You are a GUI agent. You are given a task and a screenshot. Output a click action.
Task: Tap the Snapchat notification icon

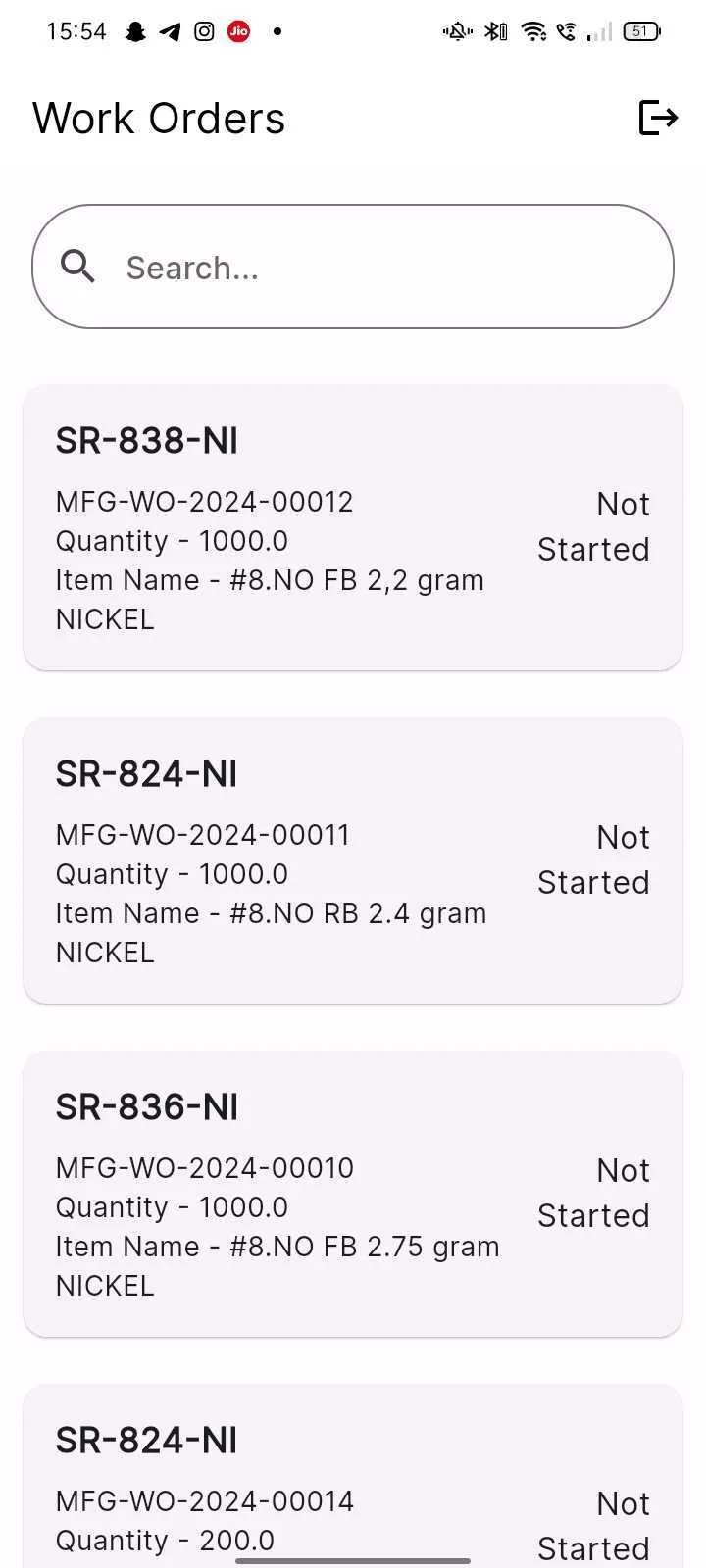point(135,31)
